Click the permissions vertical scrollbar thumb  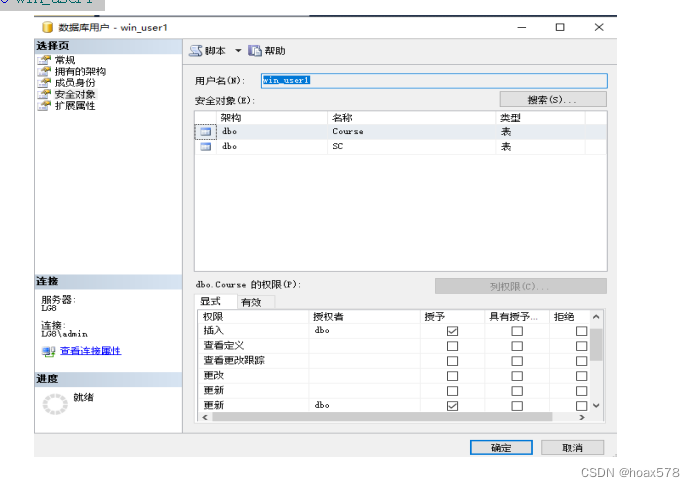(x=597, y=345)
